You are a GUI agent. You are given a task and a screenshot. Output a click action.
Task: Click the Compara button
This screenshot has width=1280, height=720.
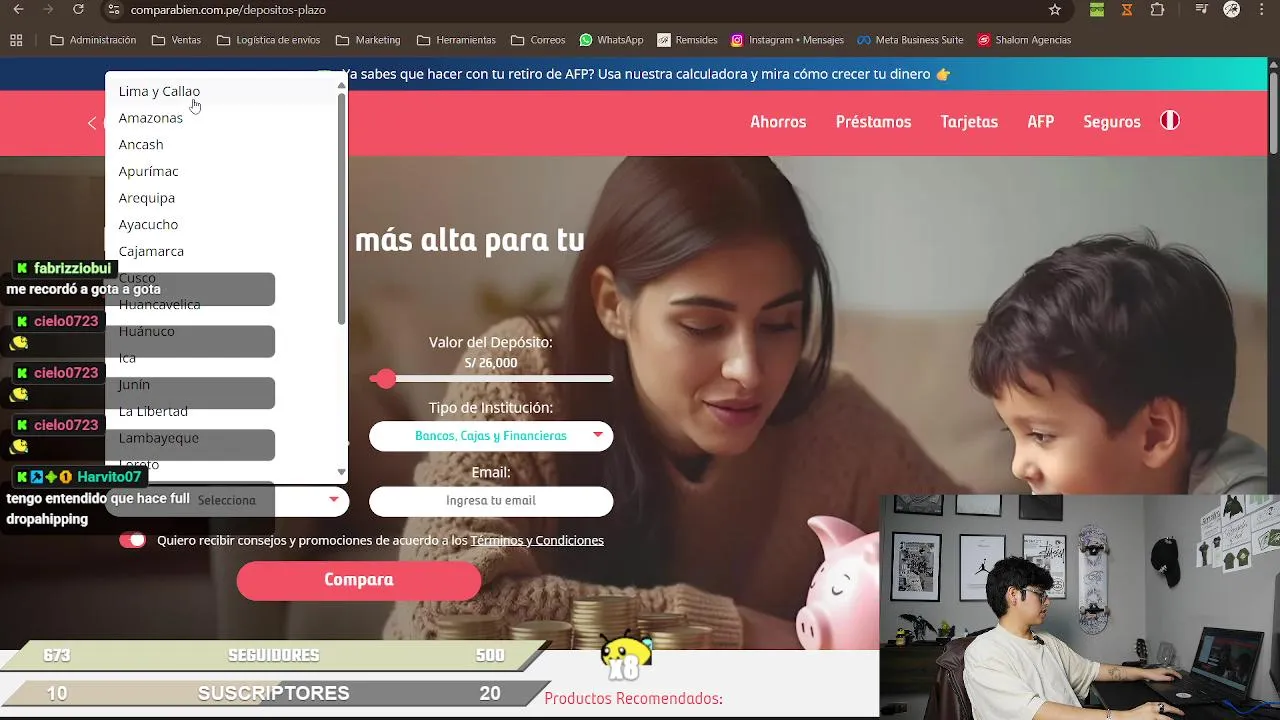(359, 580)
